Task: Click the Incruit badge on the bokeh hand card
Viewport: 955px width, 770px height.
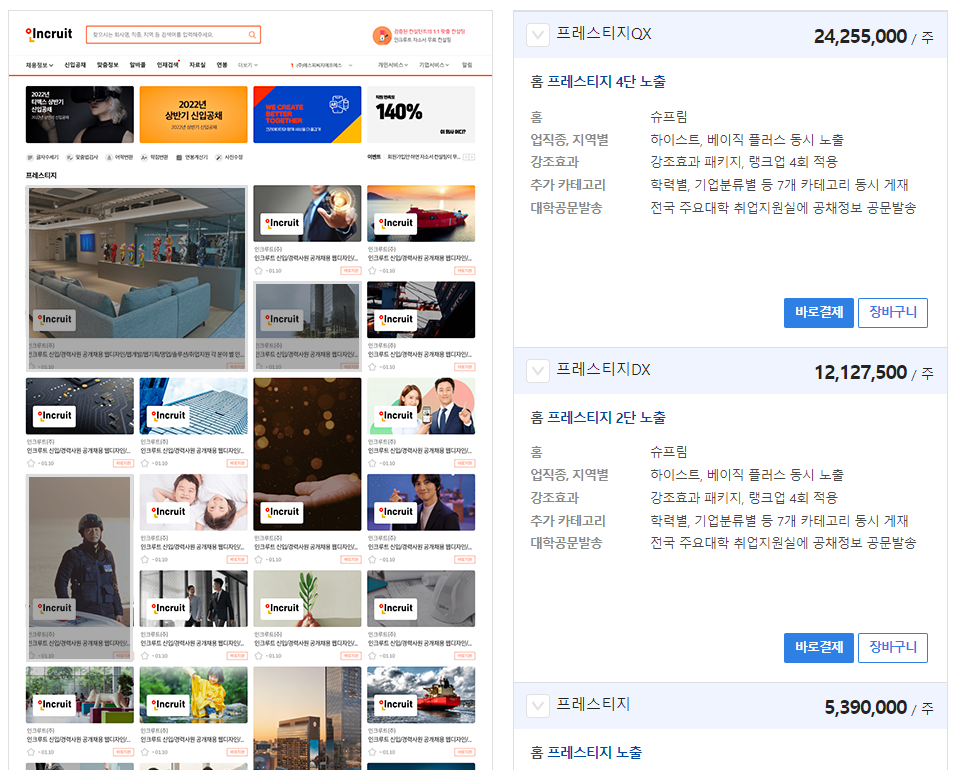Action: [282, 512]
